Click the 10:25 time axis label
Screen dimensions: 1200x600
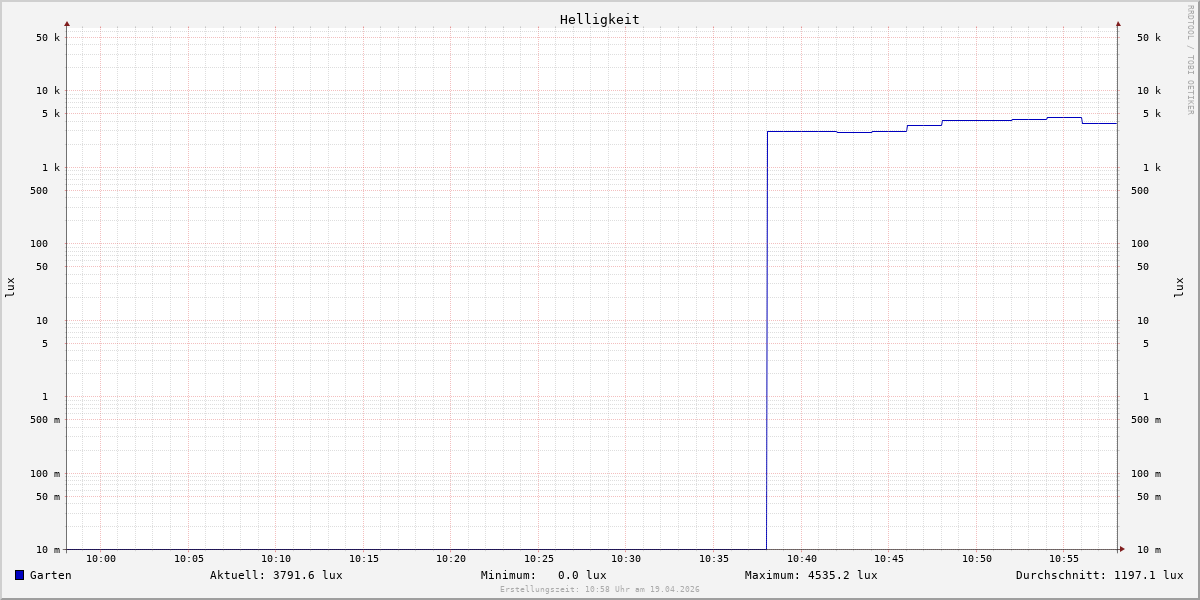pyautogui.click(x=539, y=559)
